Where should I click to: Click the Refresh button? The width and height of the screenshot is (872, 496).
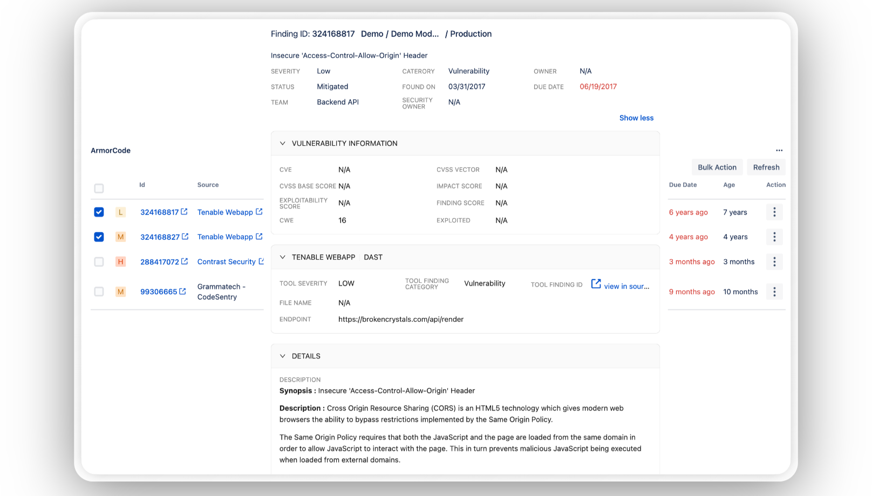click(x=766, y=168)
